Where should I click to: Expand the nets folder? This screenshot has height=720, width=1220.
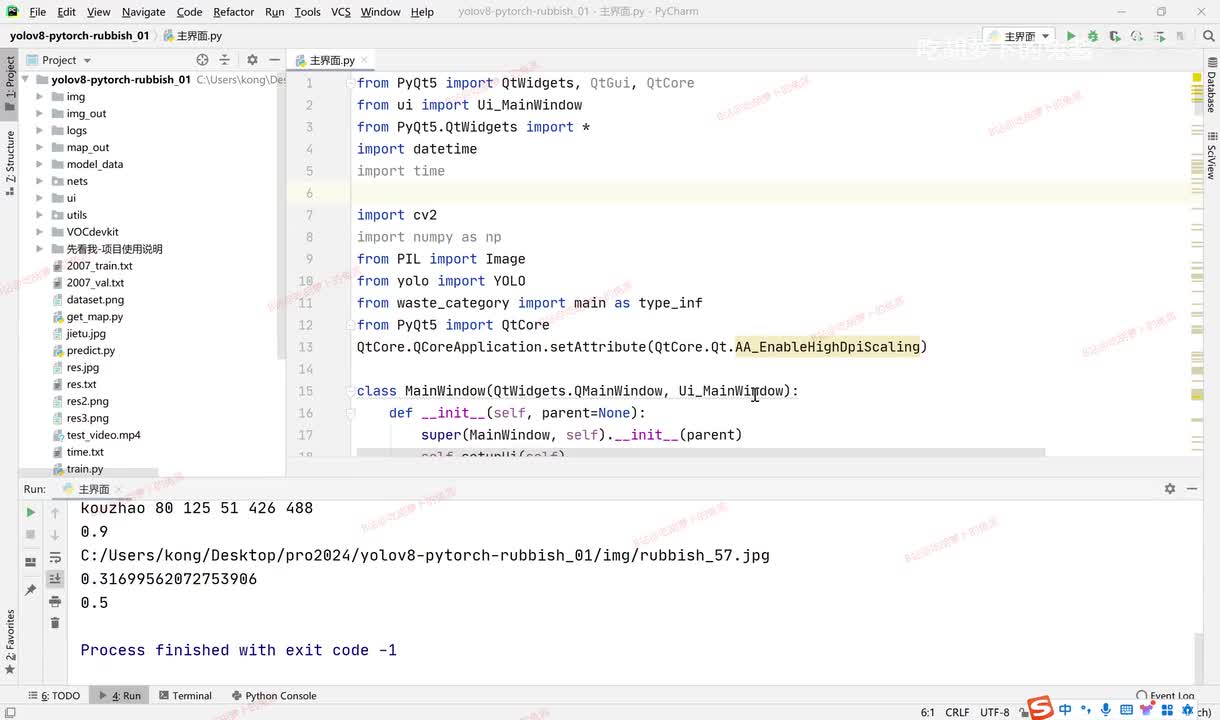[x=40, y=181]
